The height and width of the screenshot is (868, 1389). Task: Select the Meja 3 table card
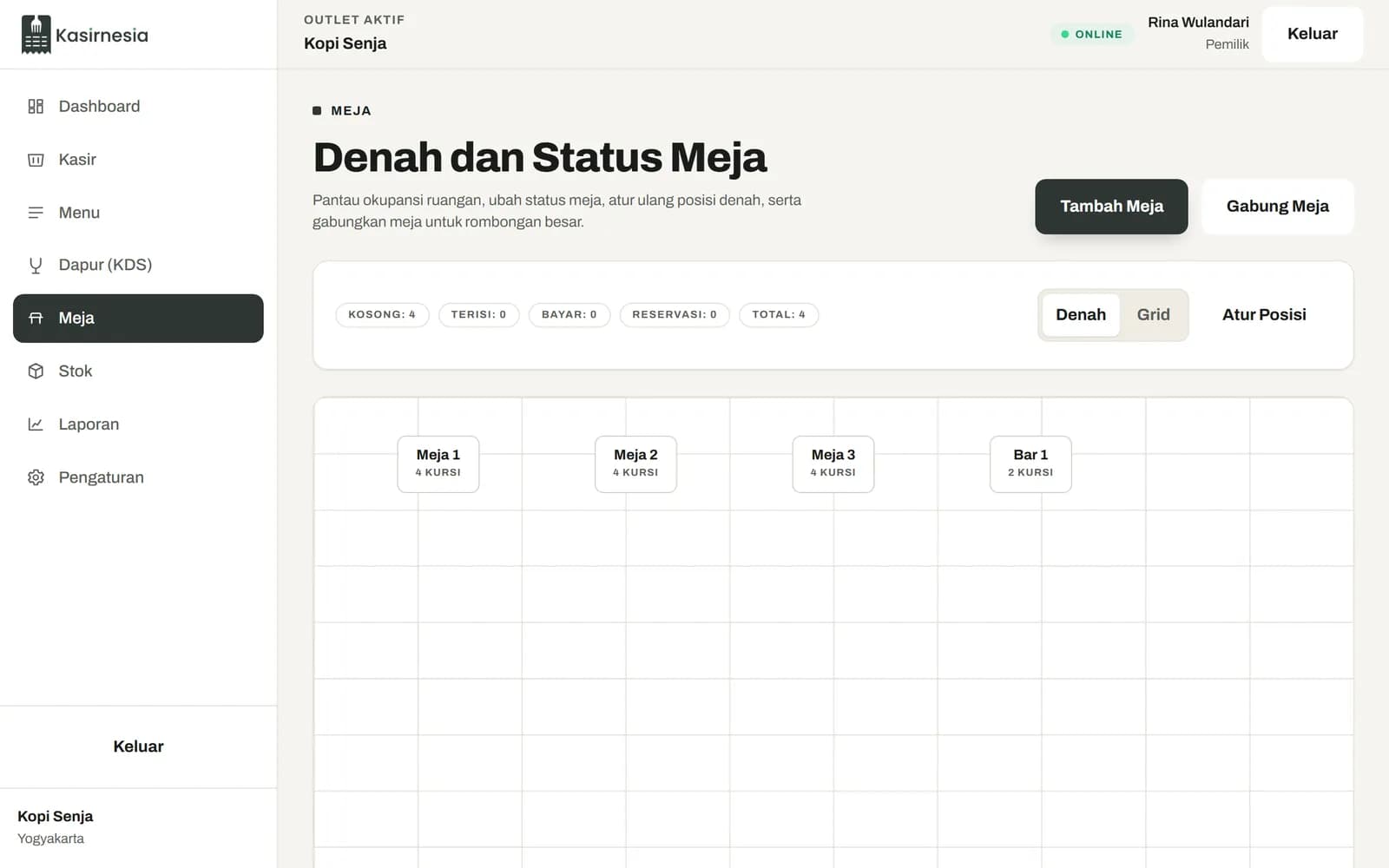point(833,464)
